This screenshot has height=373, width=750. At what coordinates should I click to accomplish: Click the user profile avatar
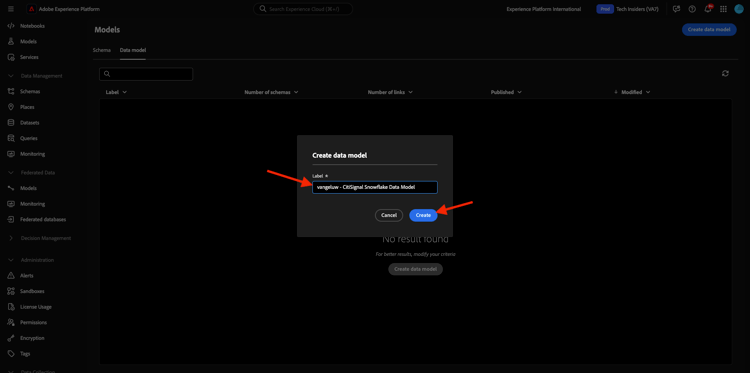pos(738,9)
